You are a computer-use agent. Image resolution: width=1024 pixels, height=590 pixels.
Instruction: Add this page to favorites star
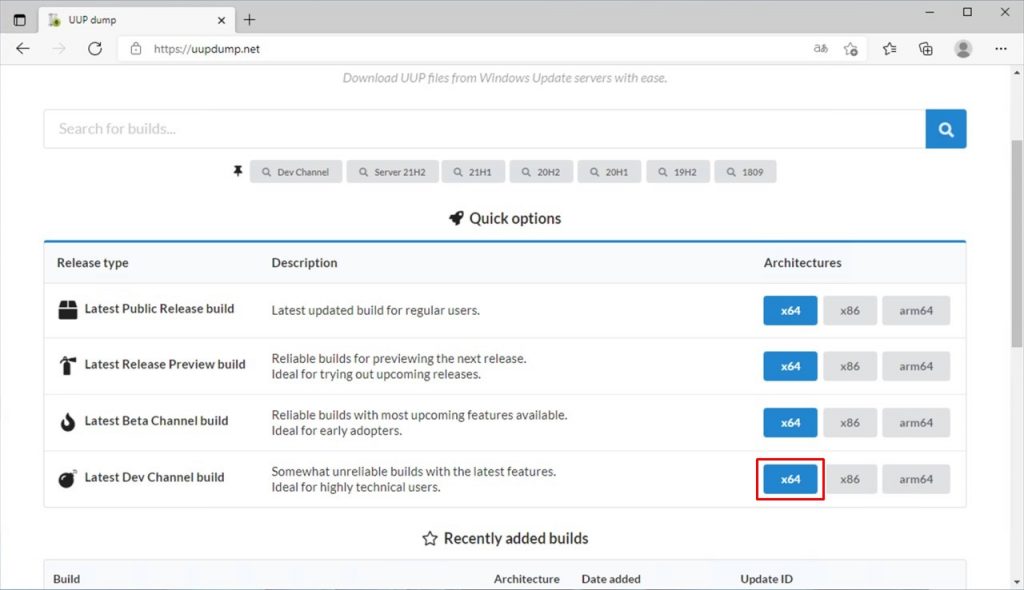tap(850, 48)
